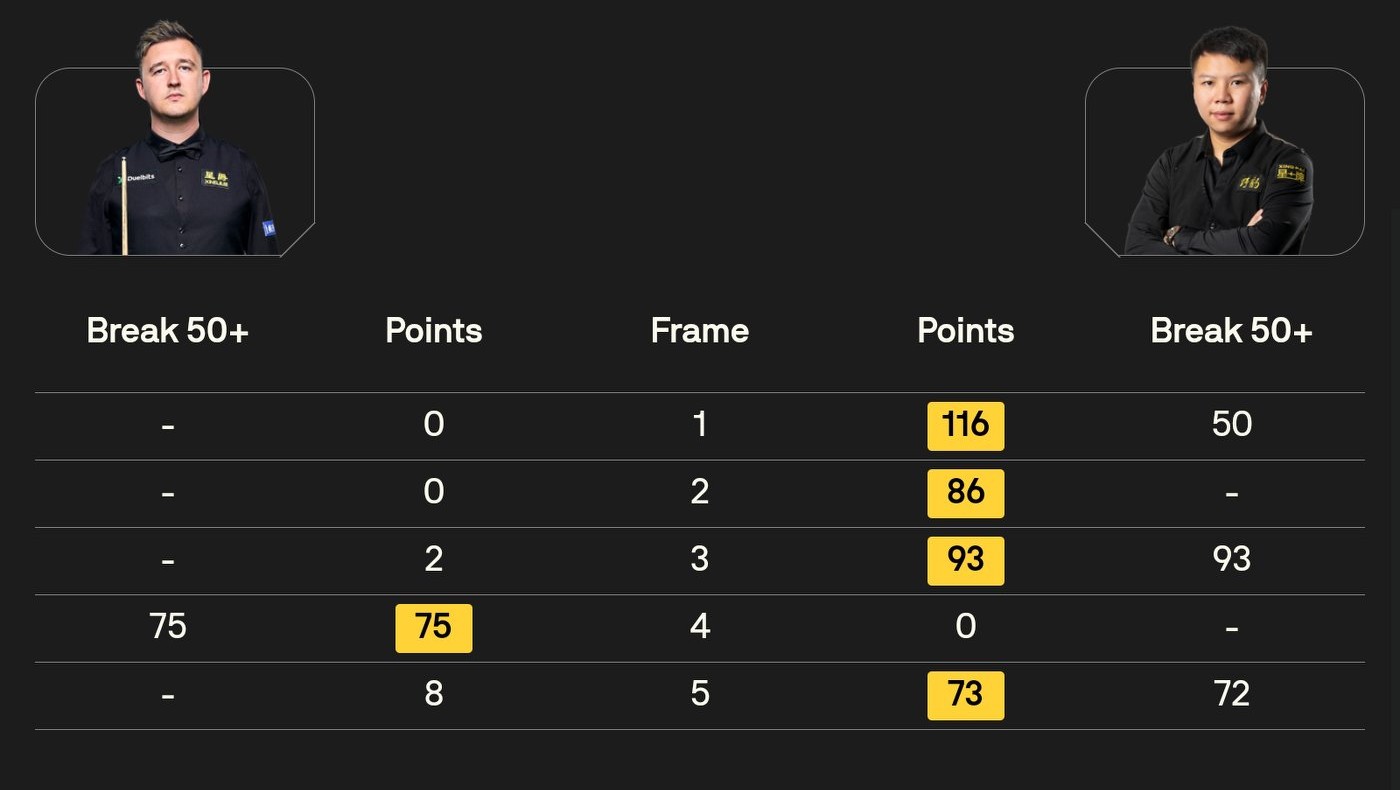
Task: Click frame number 1 in the table
Action: [699, 425]
